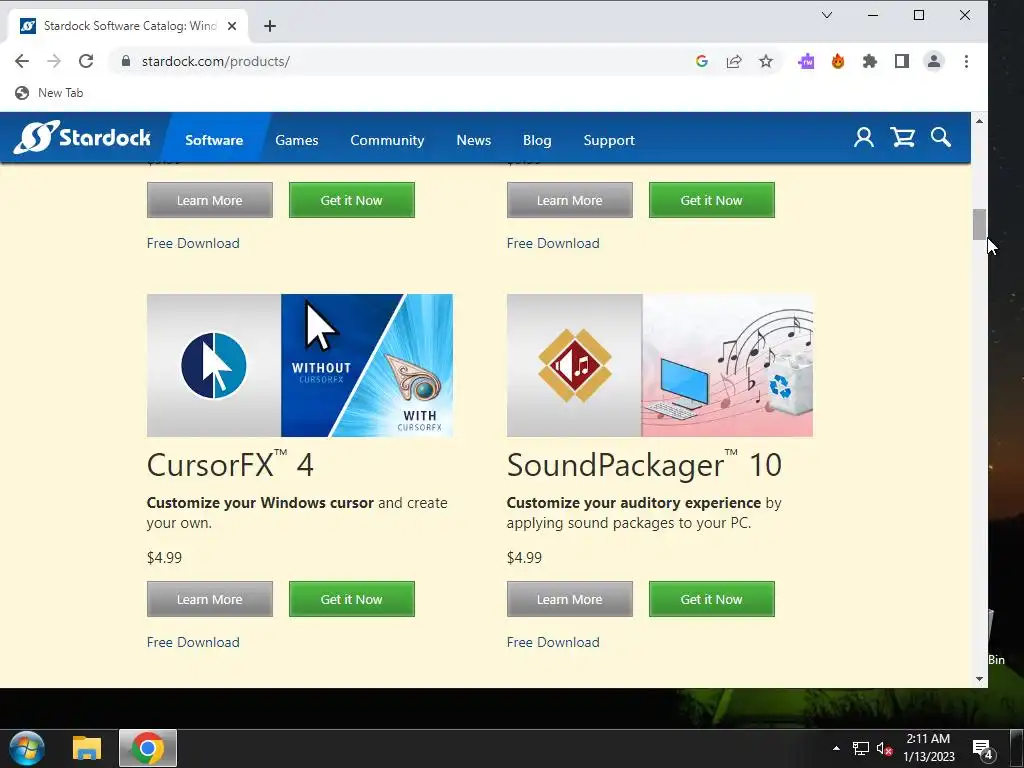Screen dimensions: 1024x768
Task: Open the tab search chevron
Action: coord(827,15)
